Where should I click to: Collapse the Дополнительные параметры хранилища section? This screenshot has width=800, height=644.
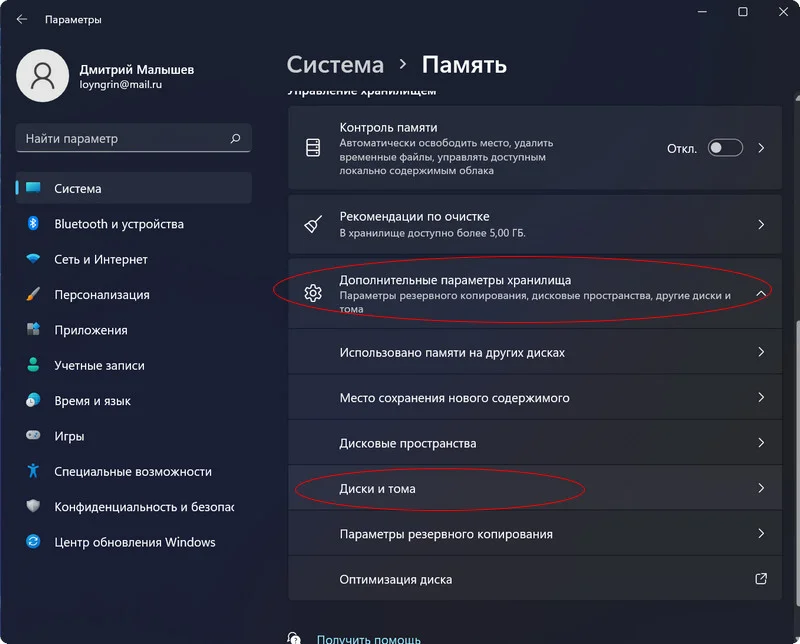[x=761, y=293]
